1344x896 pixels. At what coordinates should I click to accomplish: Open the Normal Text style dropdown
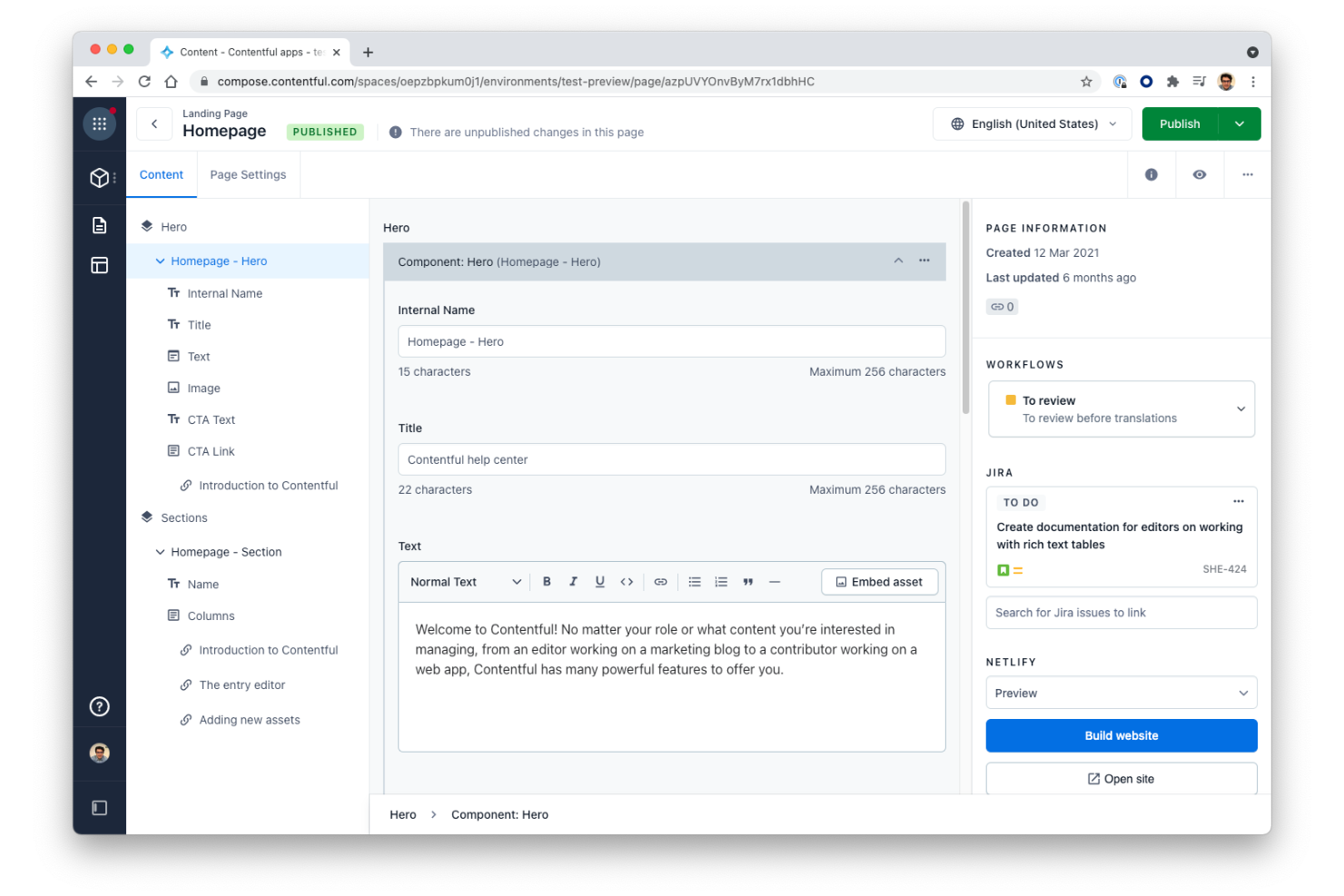465,582
